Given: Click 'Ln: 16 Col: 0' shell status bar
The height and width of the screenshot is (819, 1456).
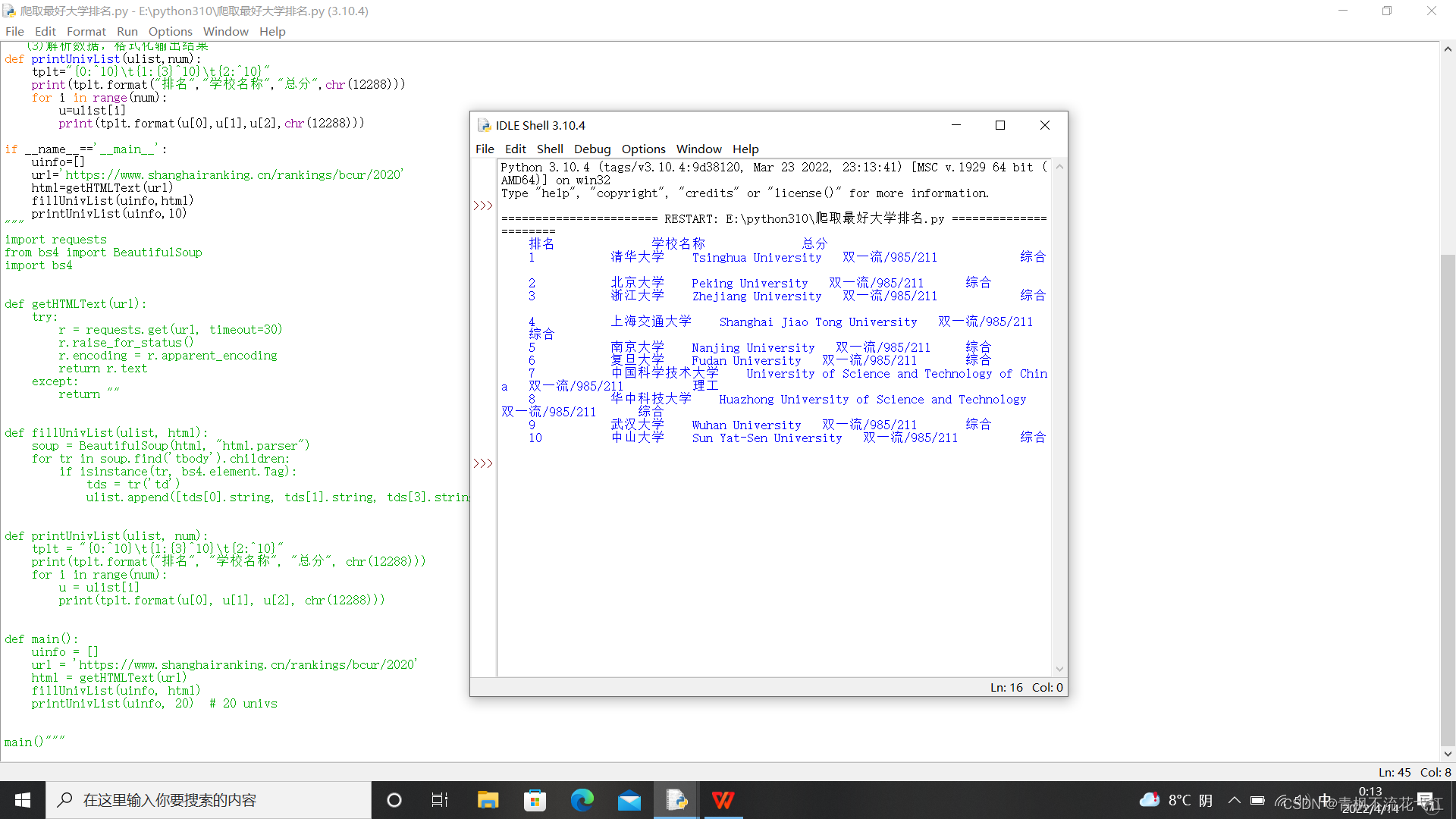Looking at the screenshot, I should pyautogui.click(x=1026, y=687).
